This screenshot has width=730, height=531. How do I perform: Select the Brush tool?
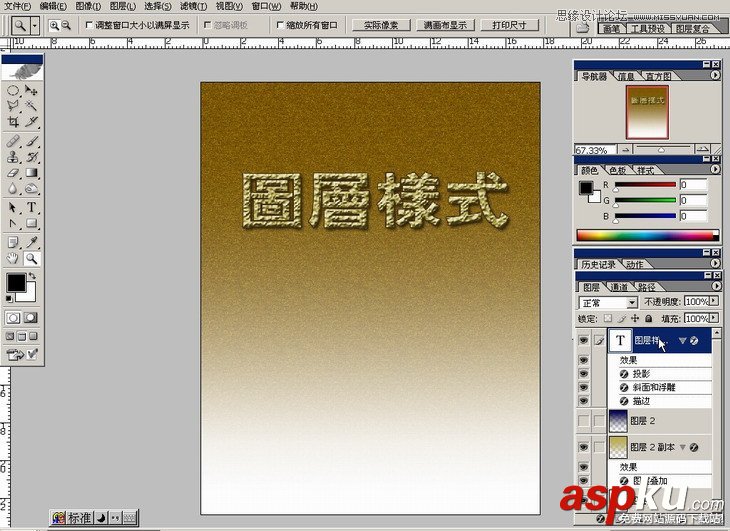[x=31, y=141]
